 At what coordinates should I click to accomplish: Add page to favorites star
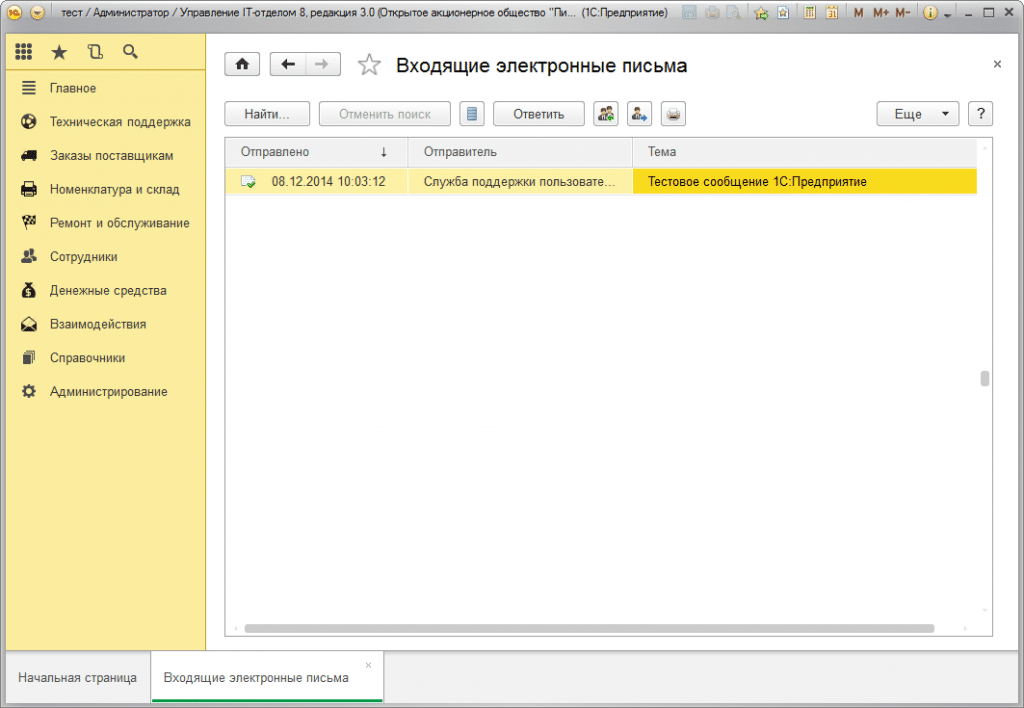[369, 65]
